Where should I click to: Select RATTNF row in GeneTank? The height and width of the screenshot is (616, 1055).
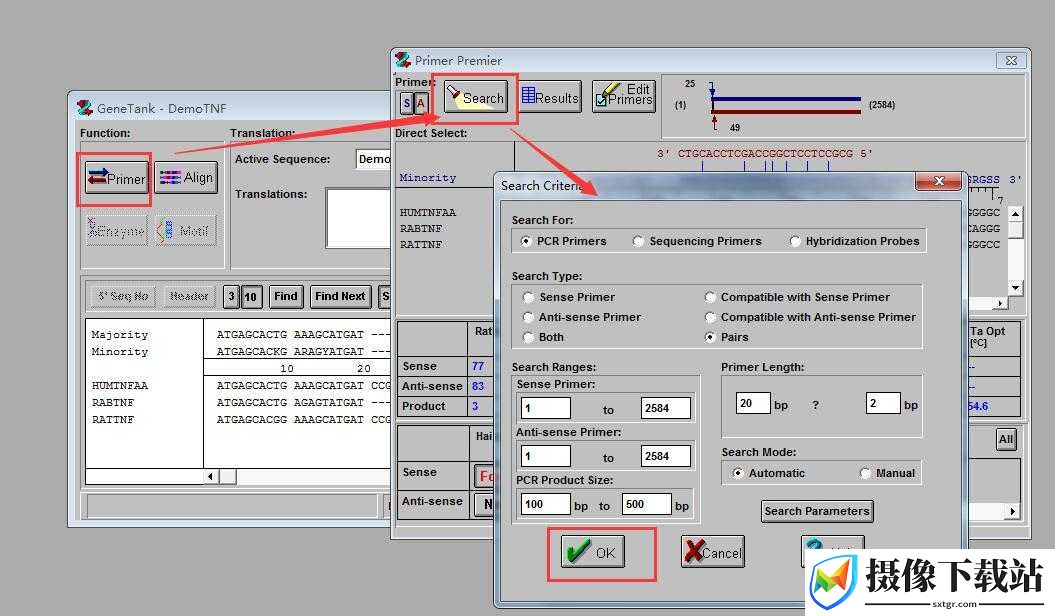tap(113, 419)
